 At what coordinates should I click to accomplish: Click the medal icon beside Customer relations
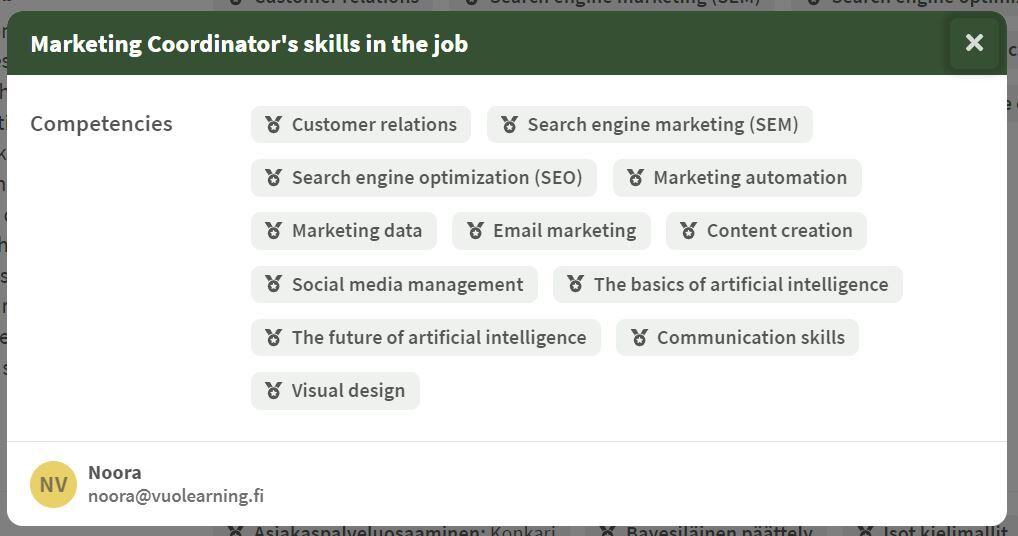(273, 125)
